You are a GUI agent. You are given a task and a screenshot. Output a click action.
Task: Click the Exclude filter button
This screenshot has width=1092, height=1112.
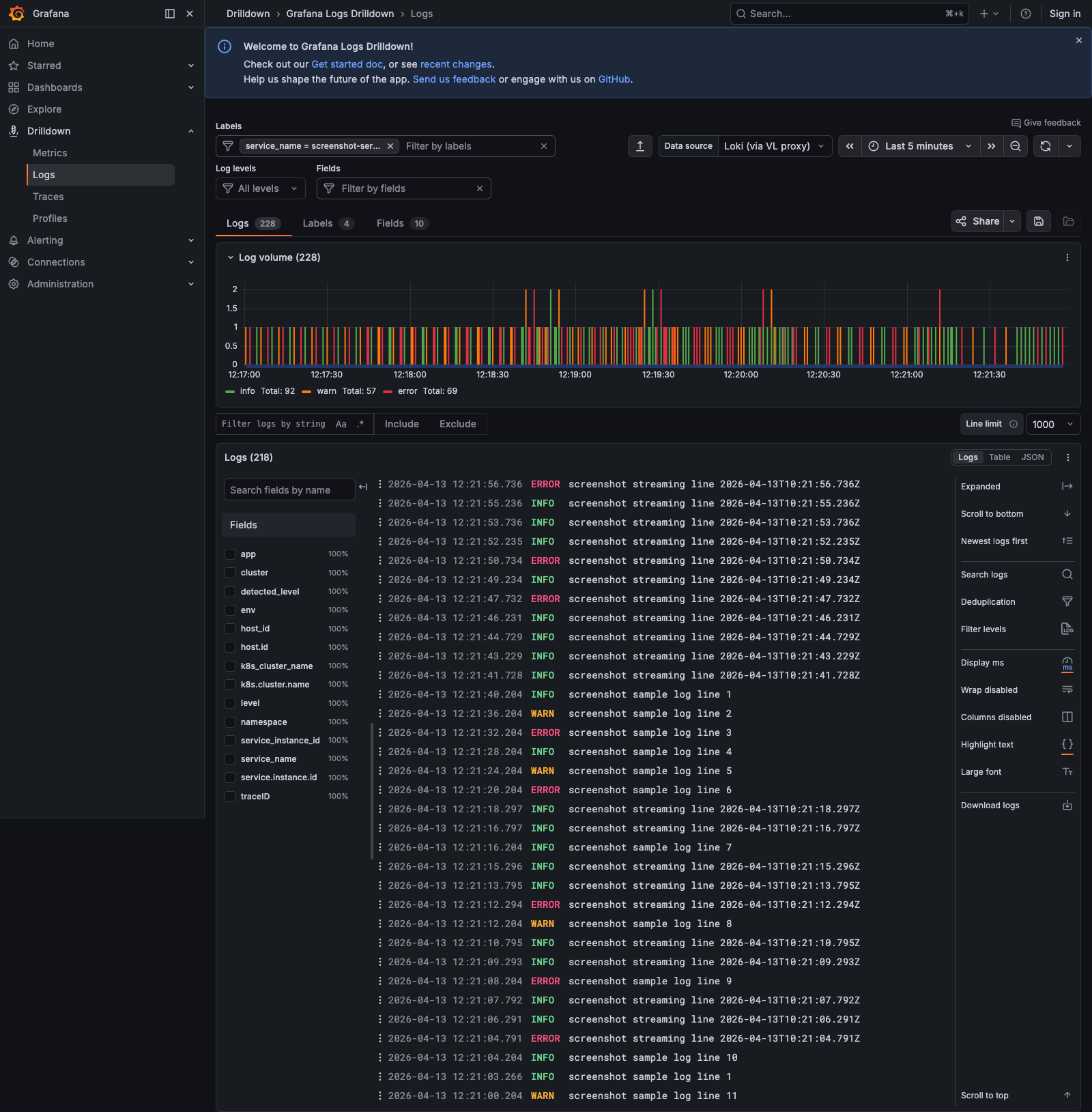[458, 424]
